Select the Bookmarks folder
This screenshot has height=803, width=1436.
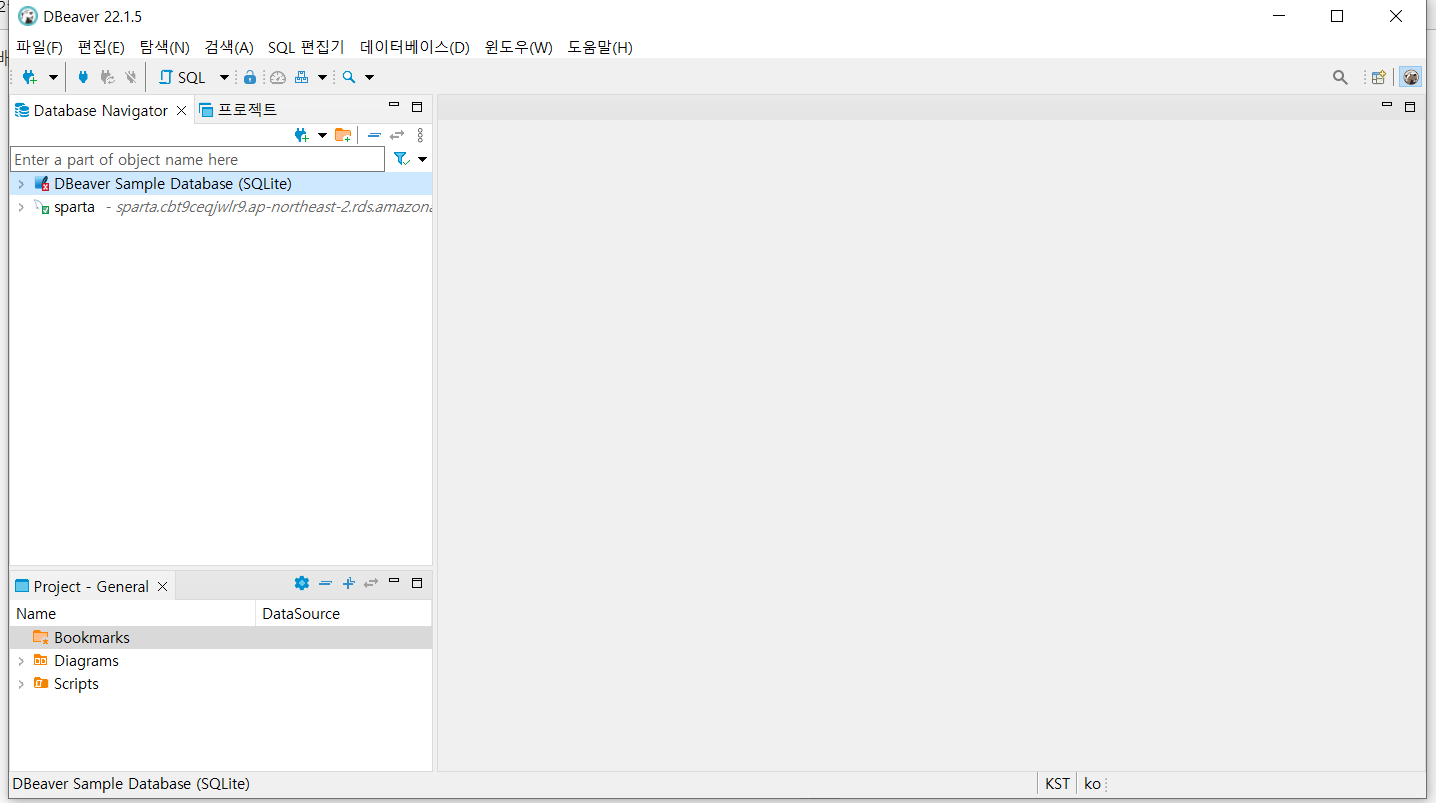221,637
